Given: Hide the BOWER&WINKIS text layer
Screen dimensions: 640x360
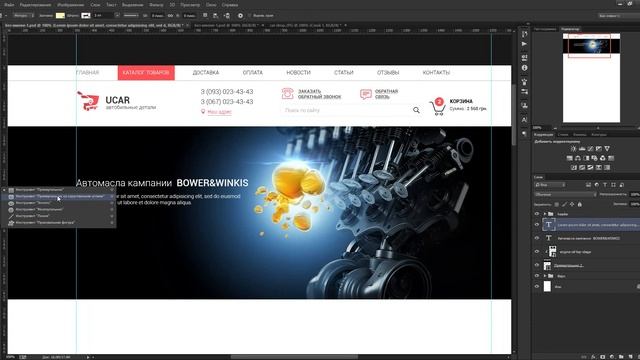Looking at the screenshot, I should 537,238.
